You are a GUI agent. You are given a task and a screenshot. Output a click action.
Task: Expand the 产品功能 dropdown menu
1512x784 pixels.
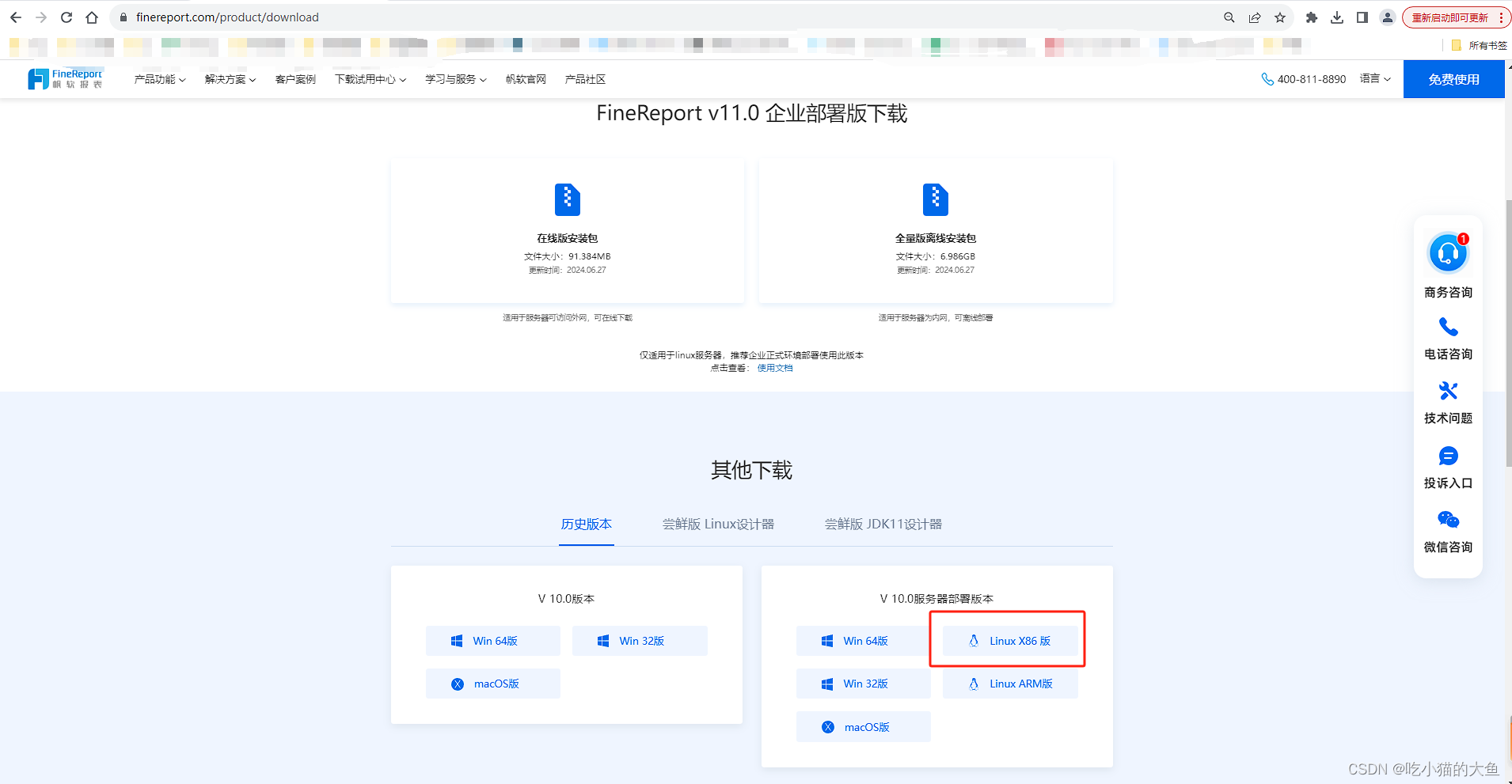[160, 79]
